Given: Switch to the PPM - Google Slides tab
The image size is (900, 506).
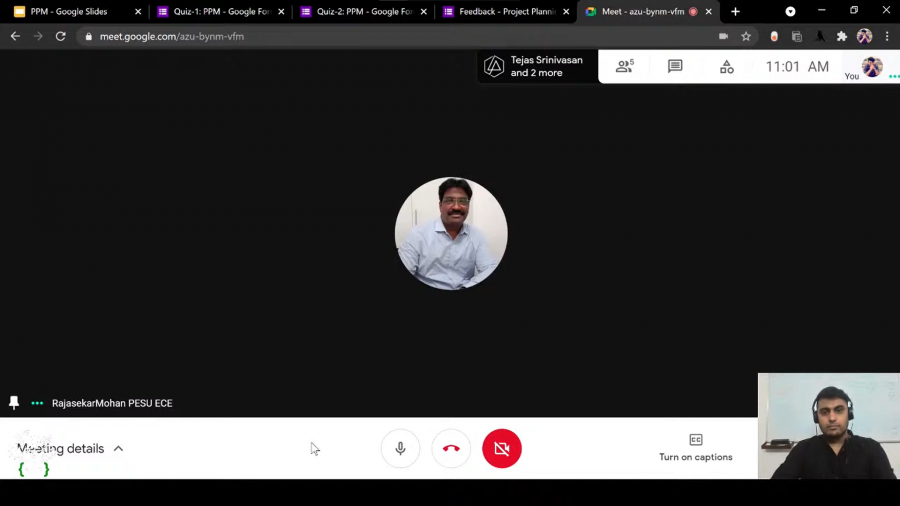Looking at the screenshot, I should click(70, 12).
